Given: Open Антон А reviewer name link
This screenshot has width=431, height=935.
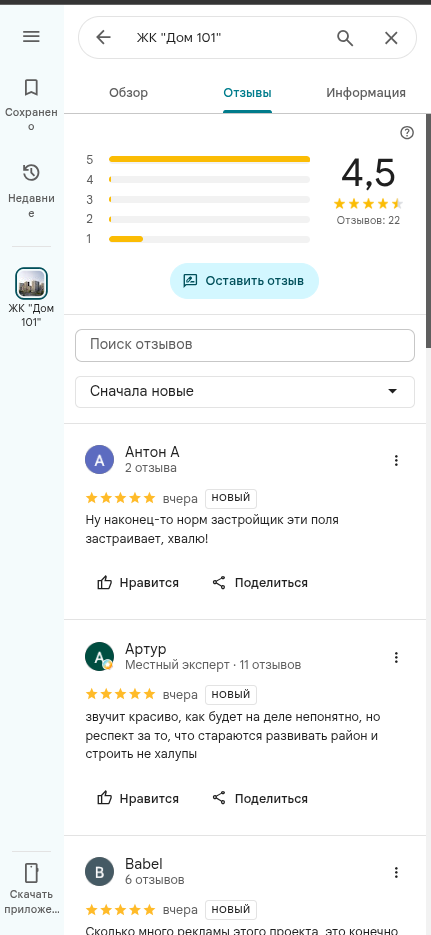Looking at the screenshot, I should (x=152, y=451).
